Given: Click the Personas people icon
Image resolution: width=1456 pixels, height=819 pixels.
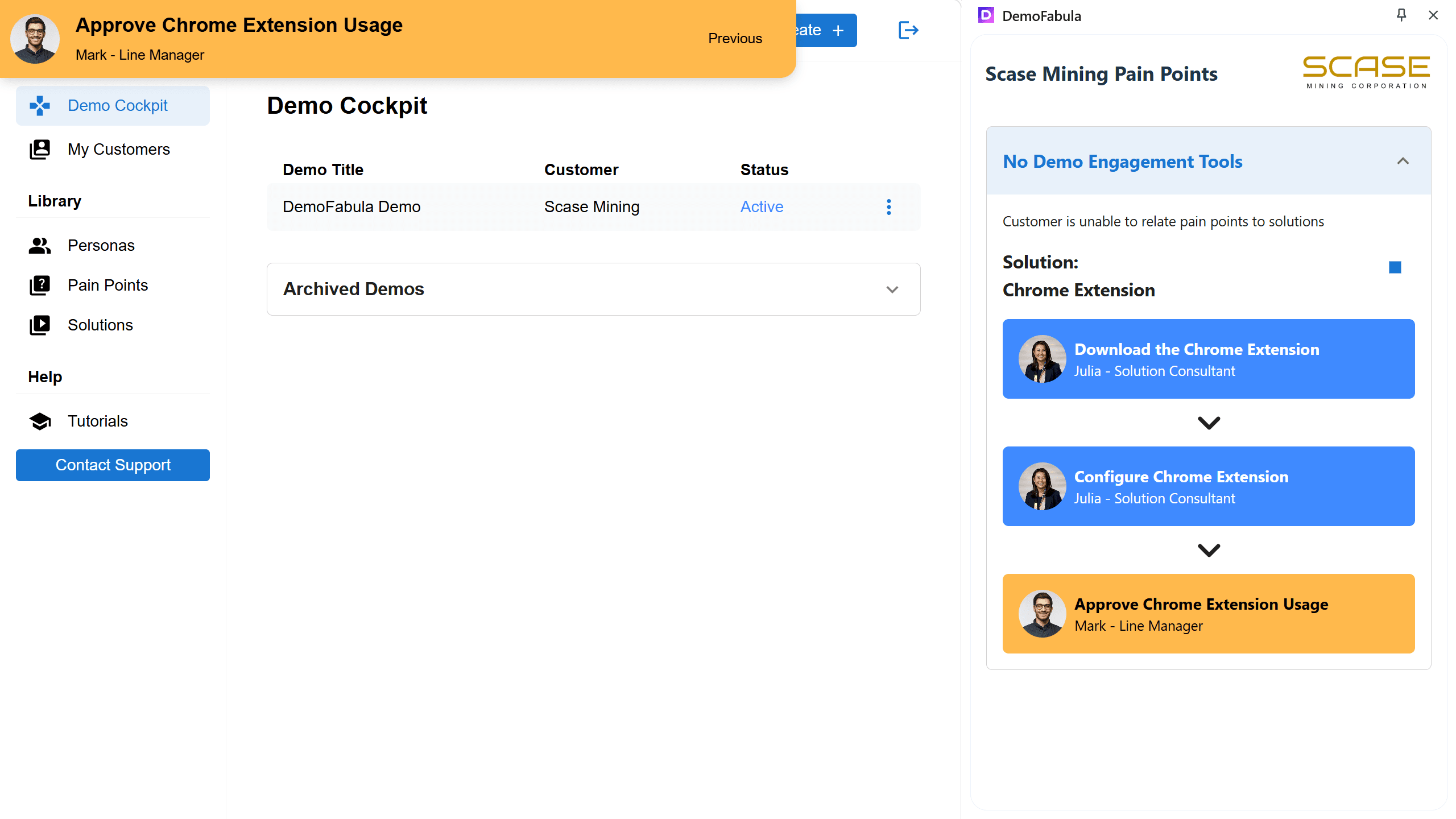Looking at the screenshot, I should pos(40,246).
